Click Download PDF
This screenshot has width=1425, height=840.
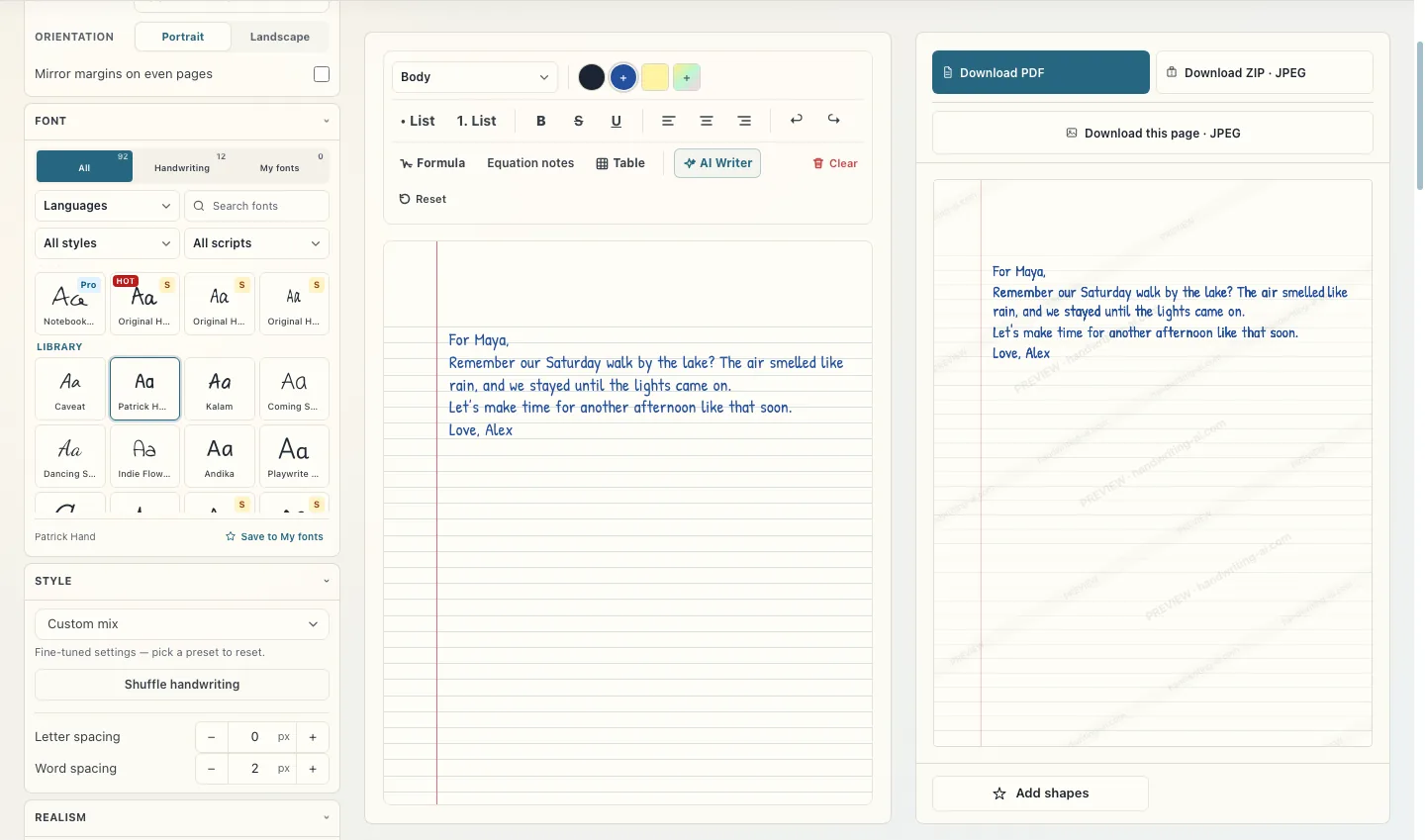[x=1041, y=72]
